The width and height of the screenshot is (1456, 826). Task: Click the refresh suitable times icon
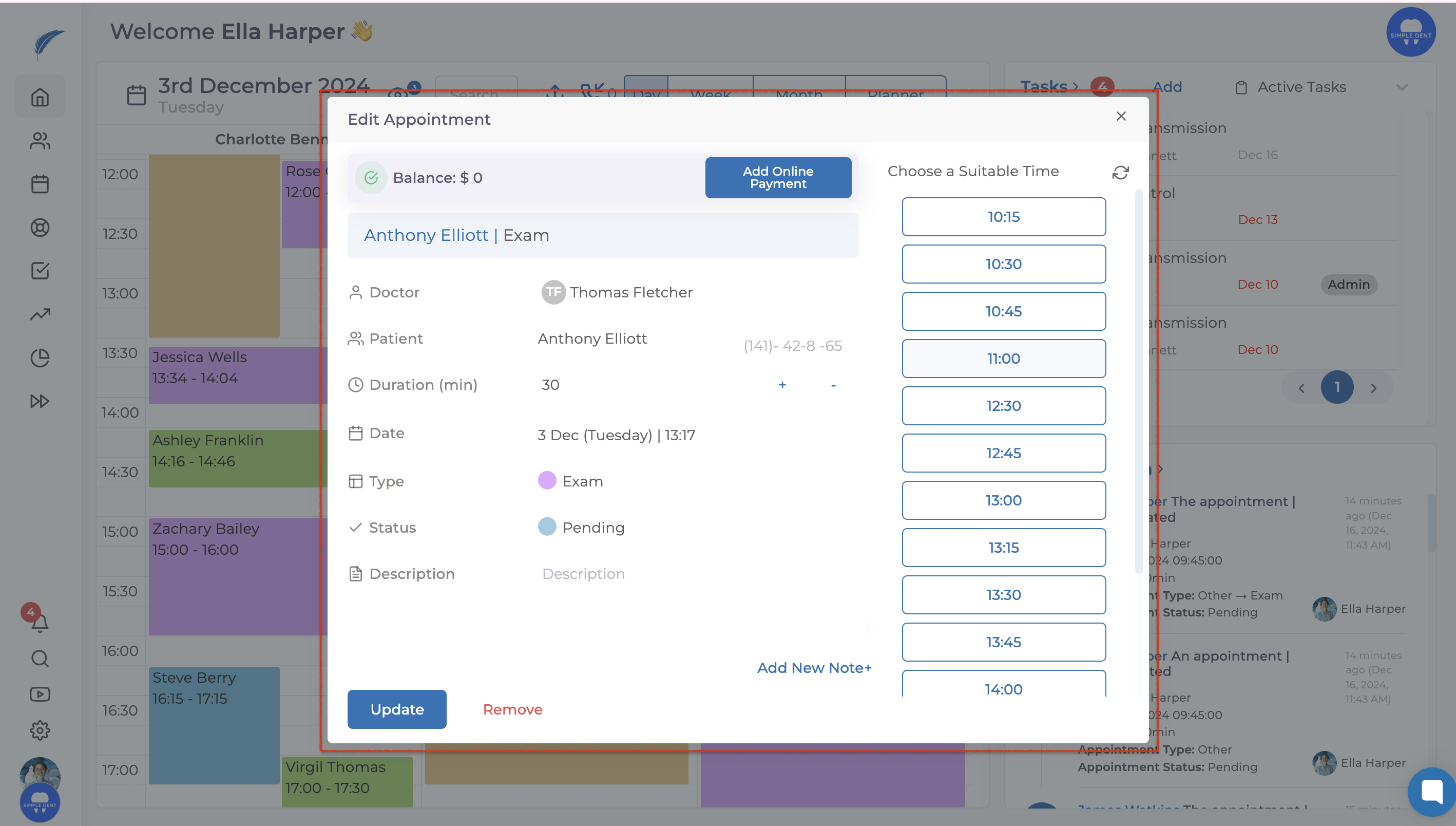1120,173
